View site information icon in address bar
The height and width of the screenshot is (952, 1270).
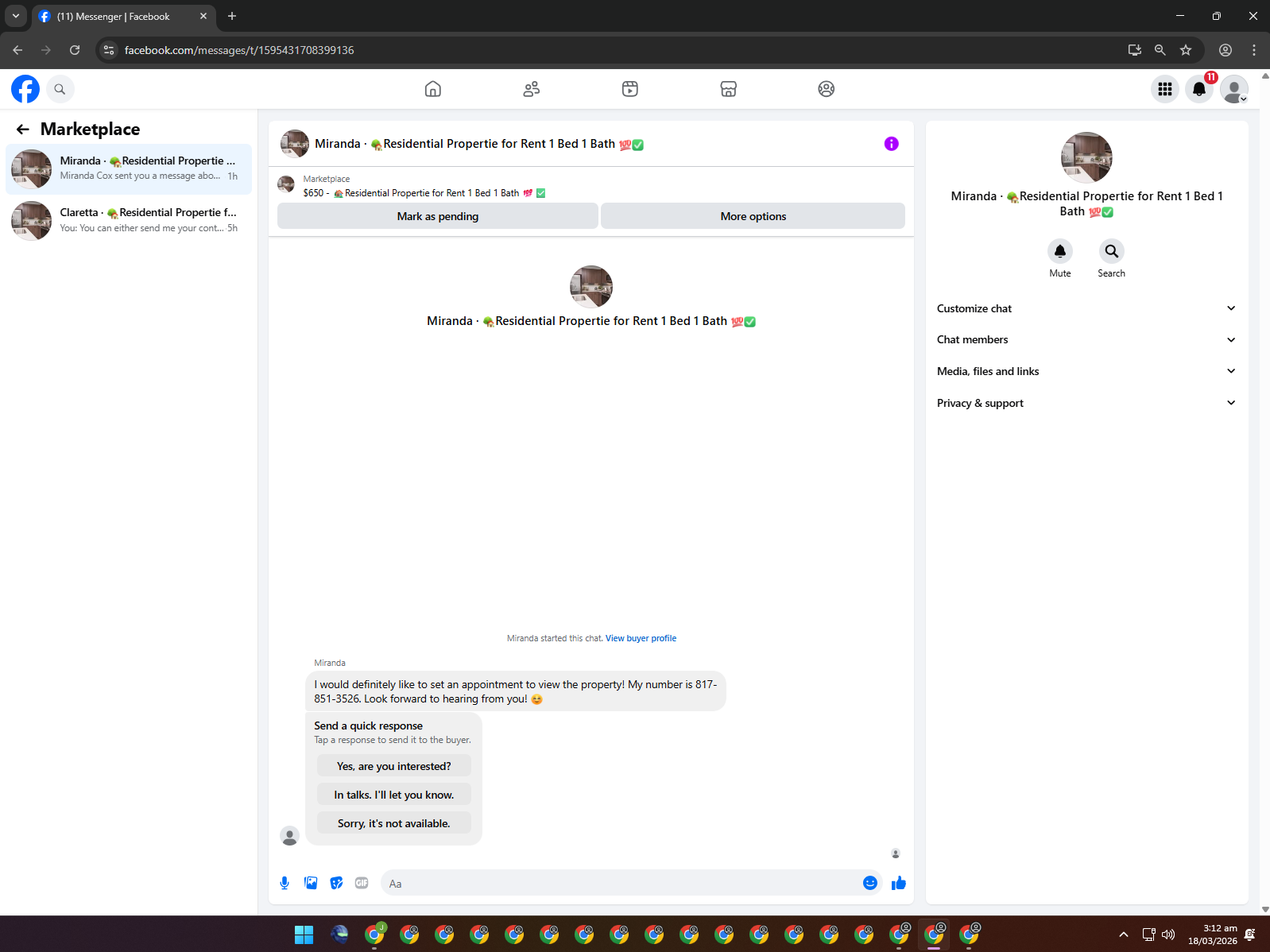point(109,50)
